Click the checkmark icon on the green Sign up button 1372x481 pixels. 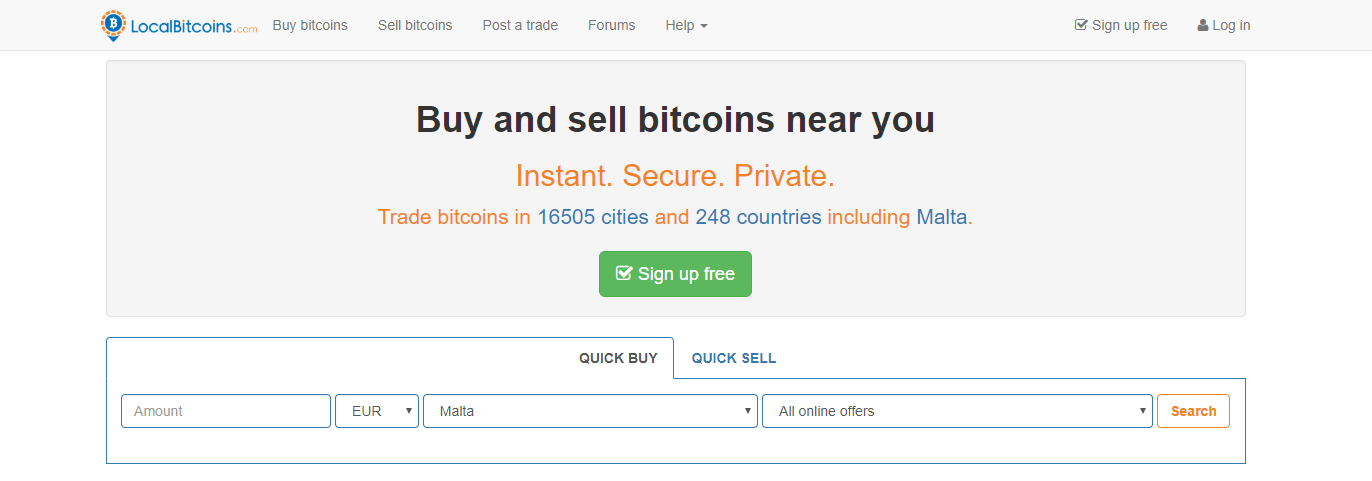[624, 273]
